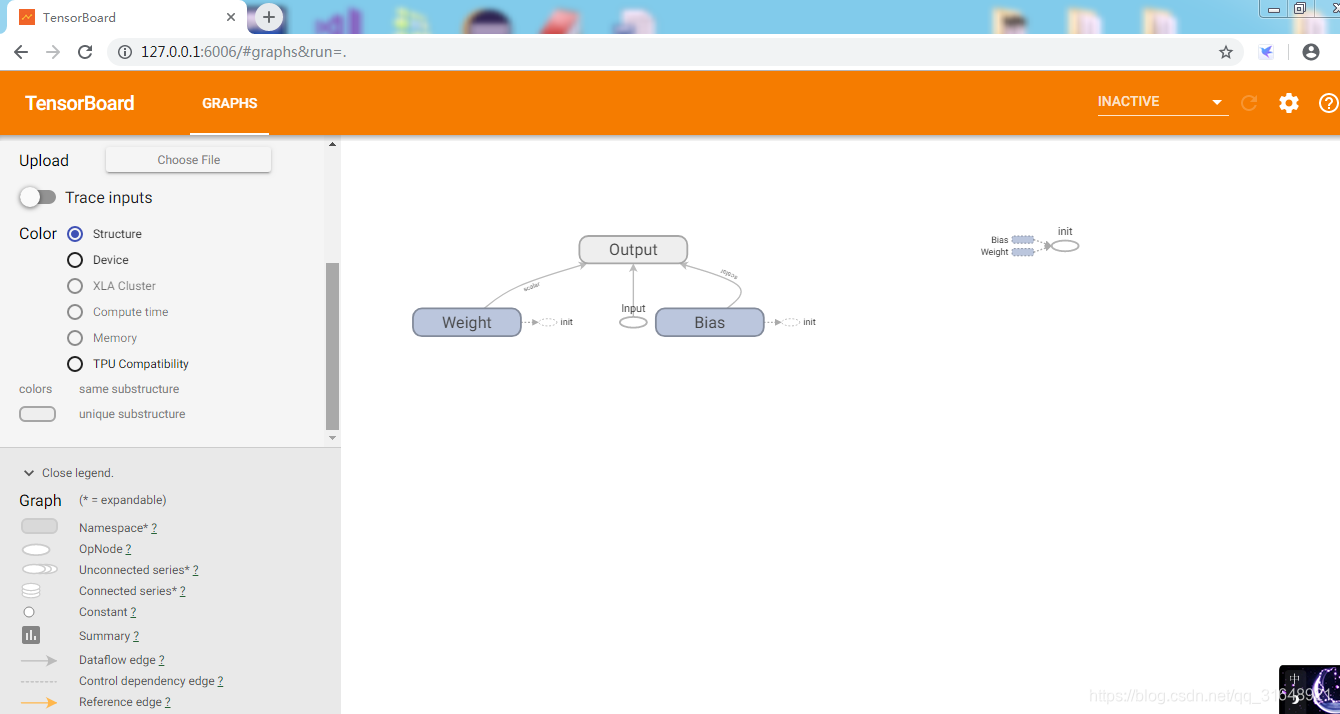Click the Summary legend icon
1340x714 pixels.
click(31, 635)
